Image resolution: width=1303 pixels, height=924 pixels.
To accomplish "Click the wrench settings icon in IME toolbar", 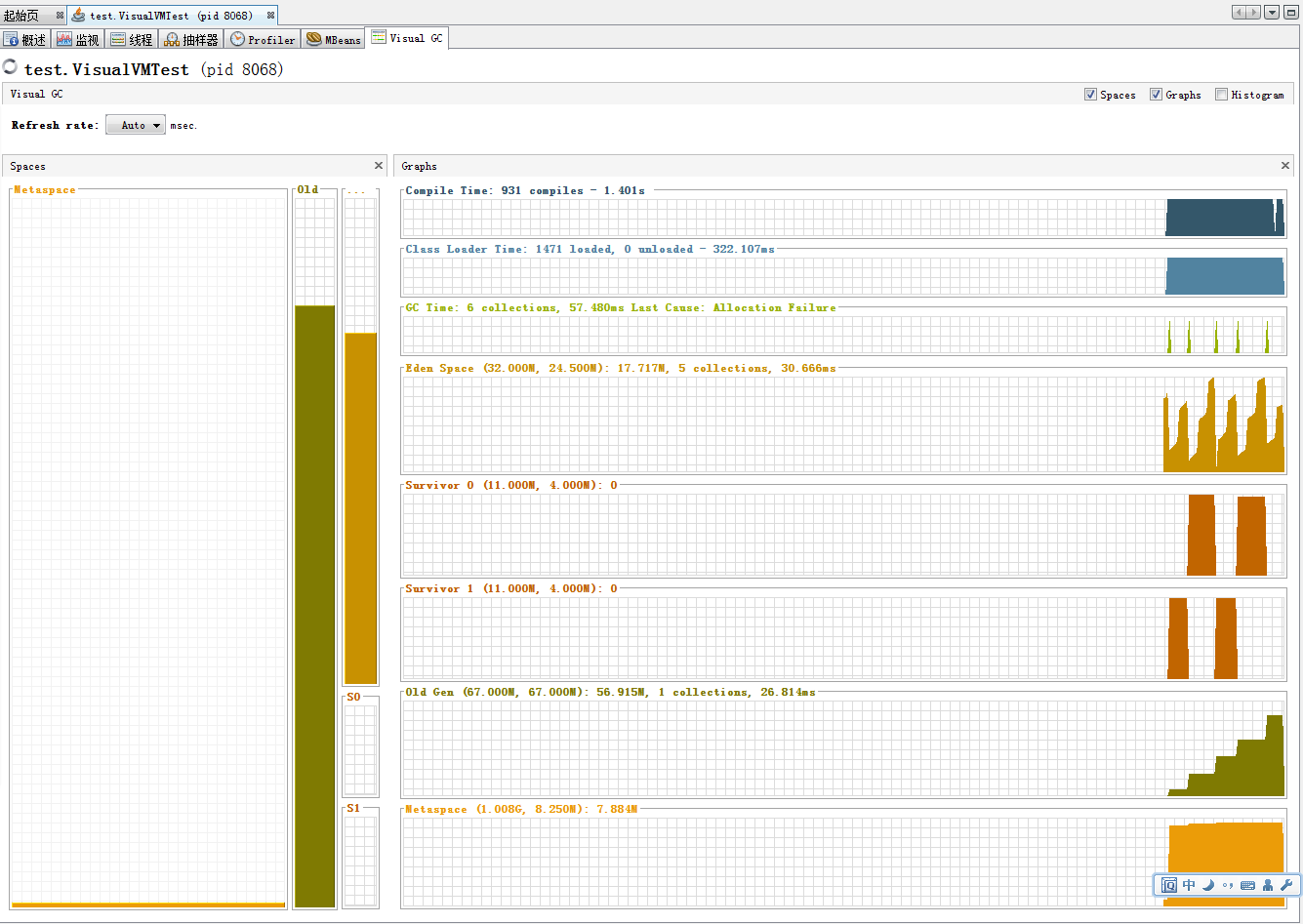I will tap(1285, 885).
